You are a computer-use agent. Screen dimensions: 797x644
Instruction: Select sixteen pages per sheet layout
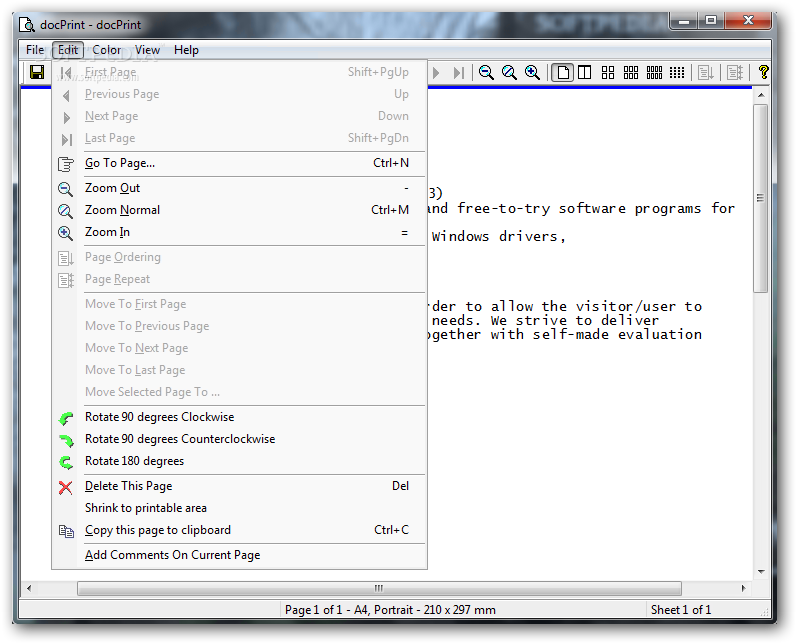[677, 73]
